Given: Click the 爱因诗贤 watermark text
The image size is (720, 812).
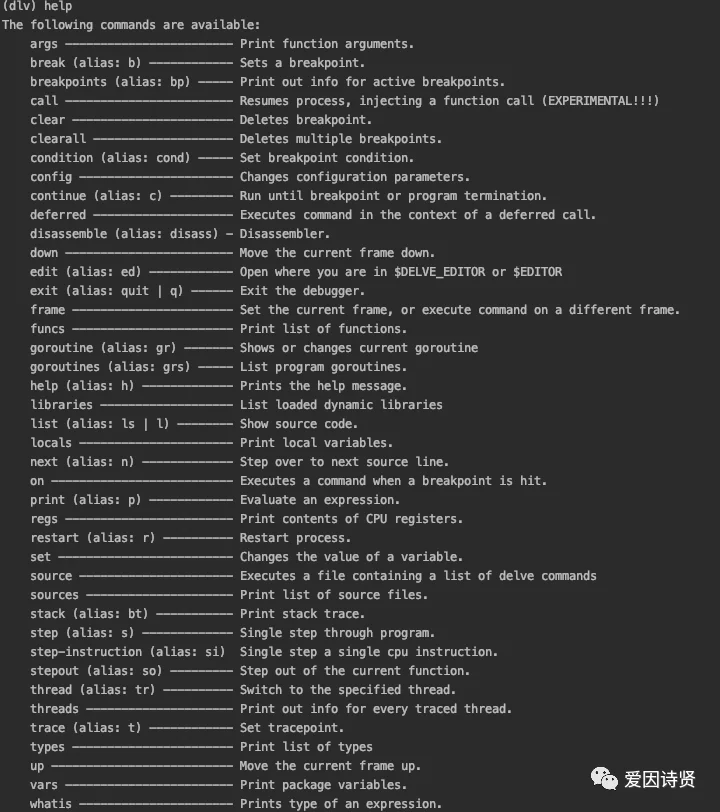Looking at the screenshot, I should pyautogui.click(x=659, y=779).
